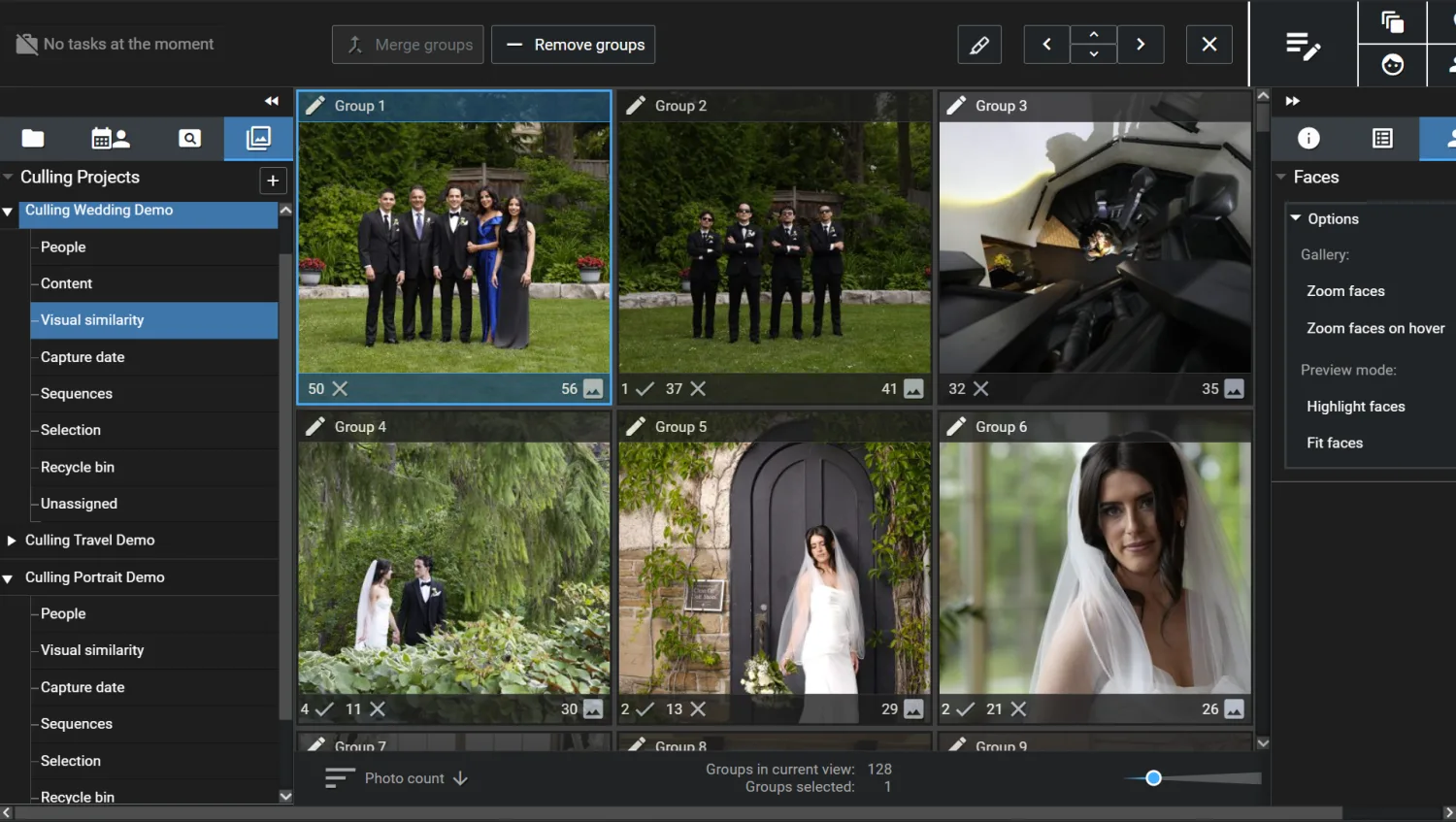This screenshot has width=1456, height=822.
Task: Close the group view with X button
Action: [x=1209, y=45]
